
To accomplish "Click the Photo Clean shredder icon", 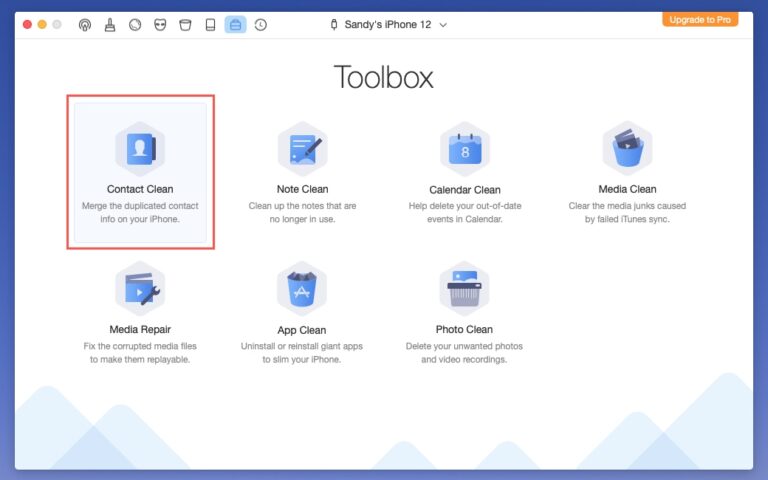I will coord(464,289).
